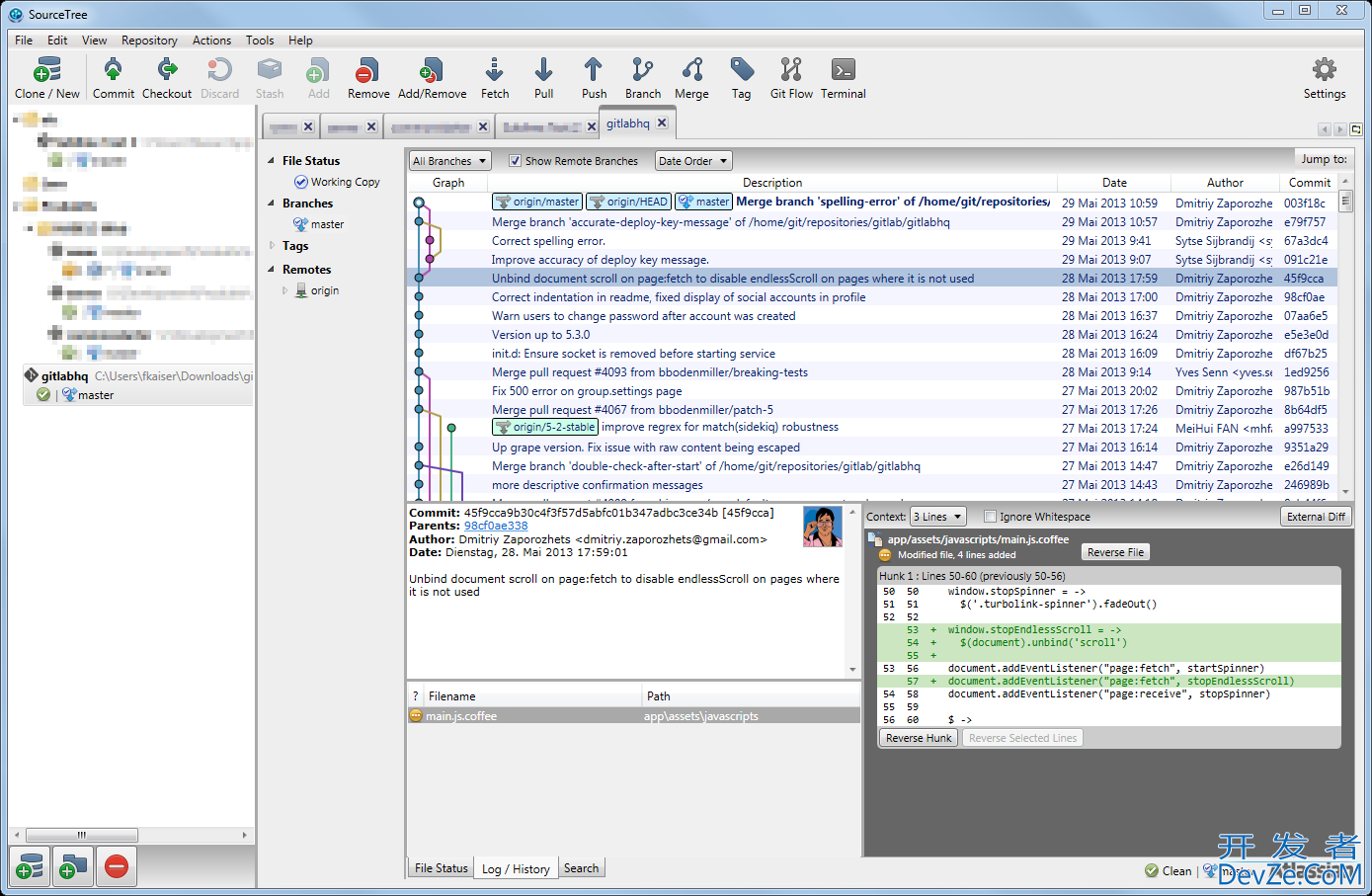Click the Author column header
Image resolution: width=1372 pixels, height=896 pixels.
(x=1225, y=183)
